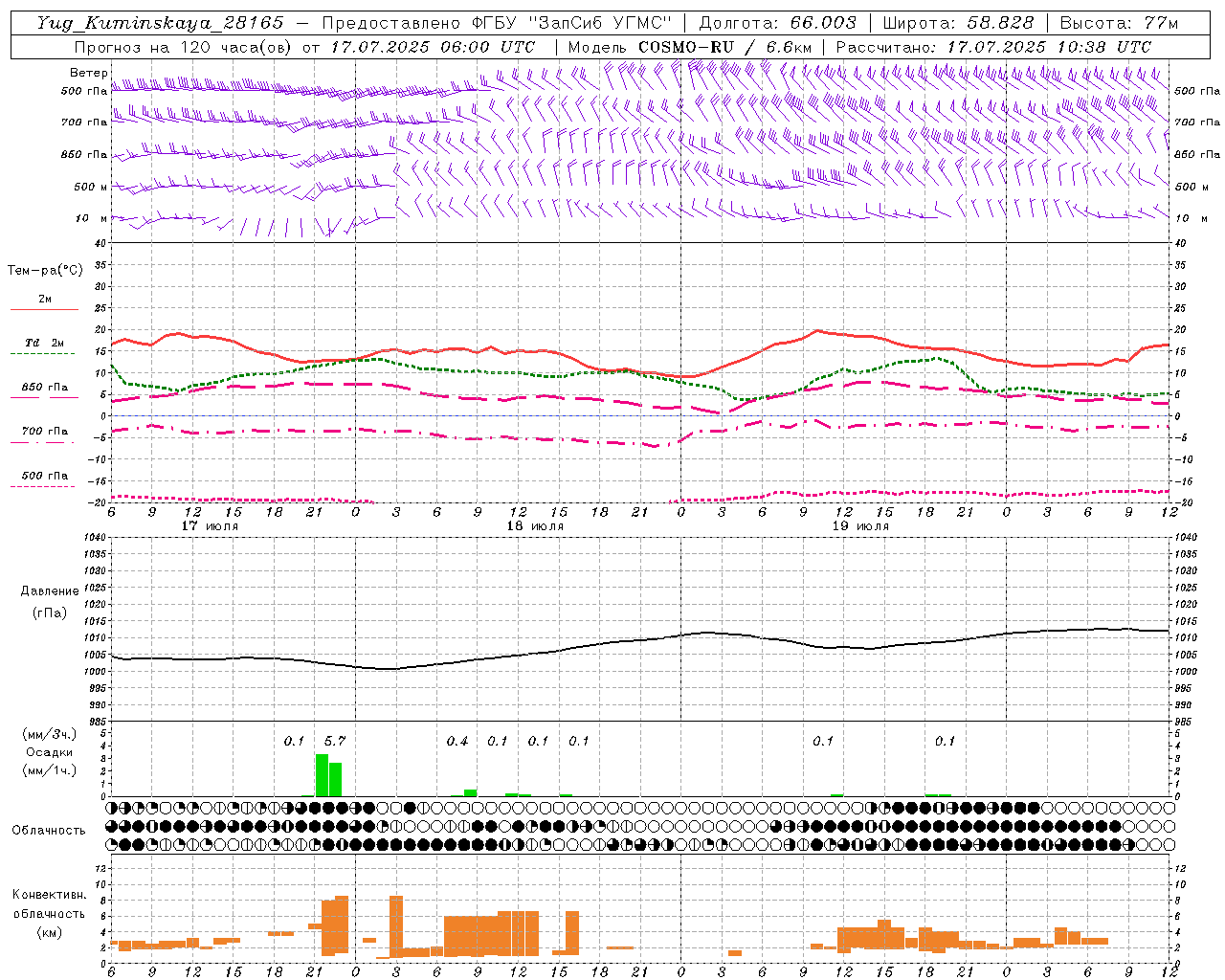
Task: Click the 2м temperature legend entry
Action: point(45,299)
